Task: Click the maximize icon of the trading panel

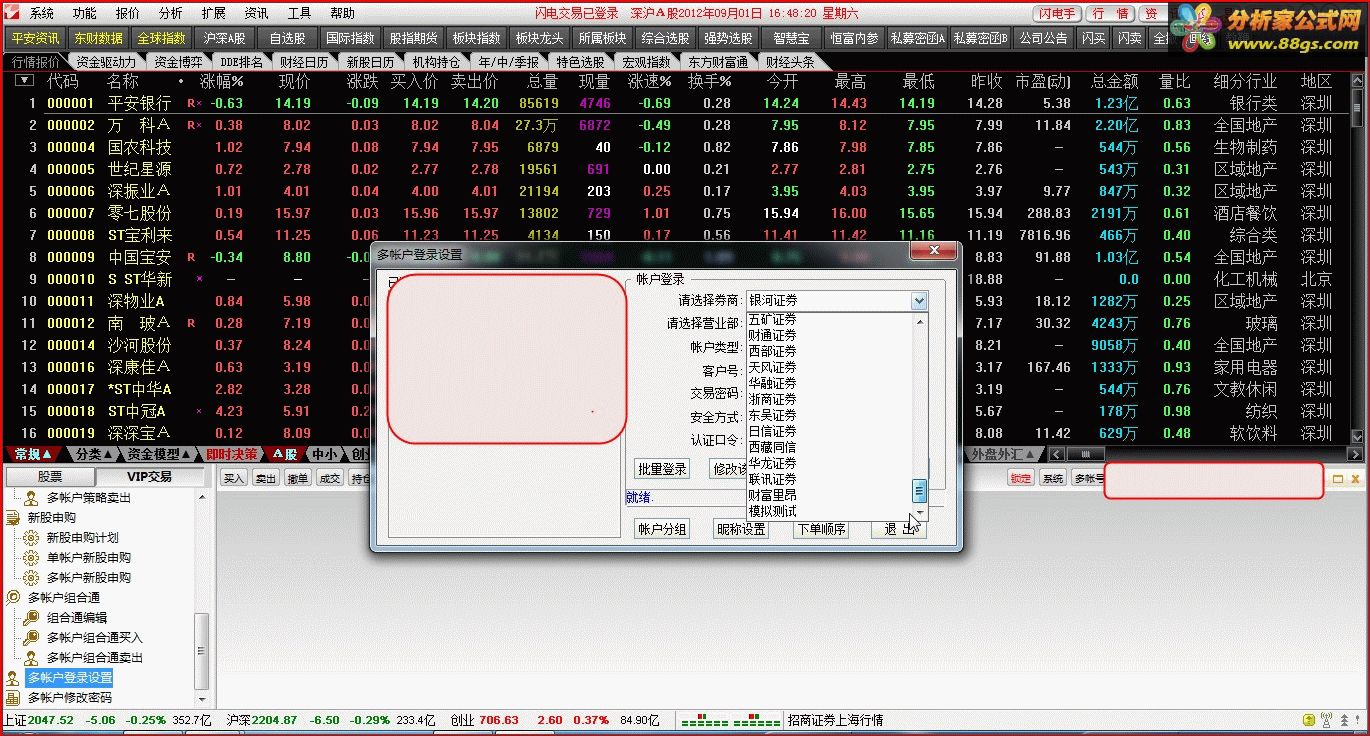Action: point(1338,479)
